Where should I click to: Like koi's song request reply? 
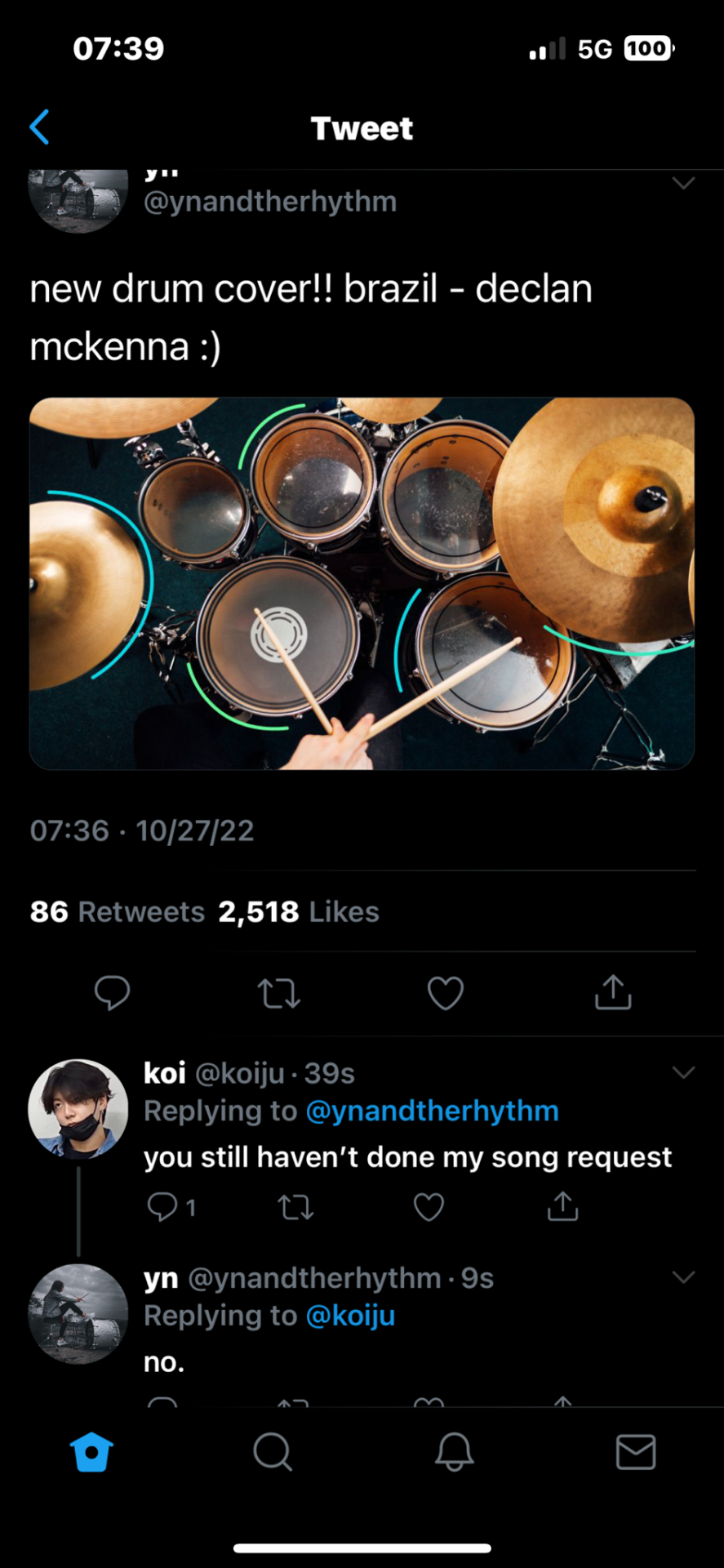click(x=429, y=1206)
